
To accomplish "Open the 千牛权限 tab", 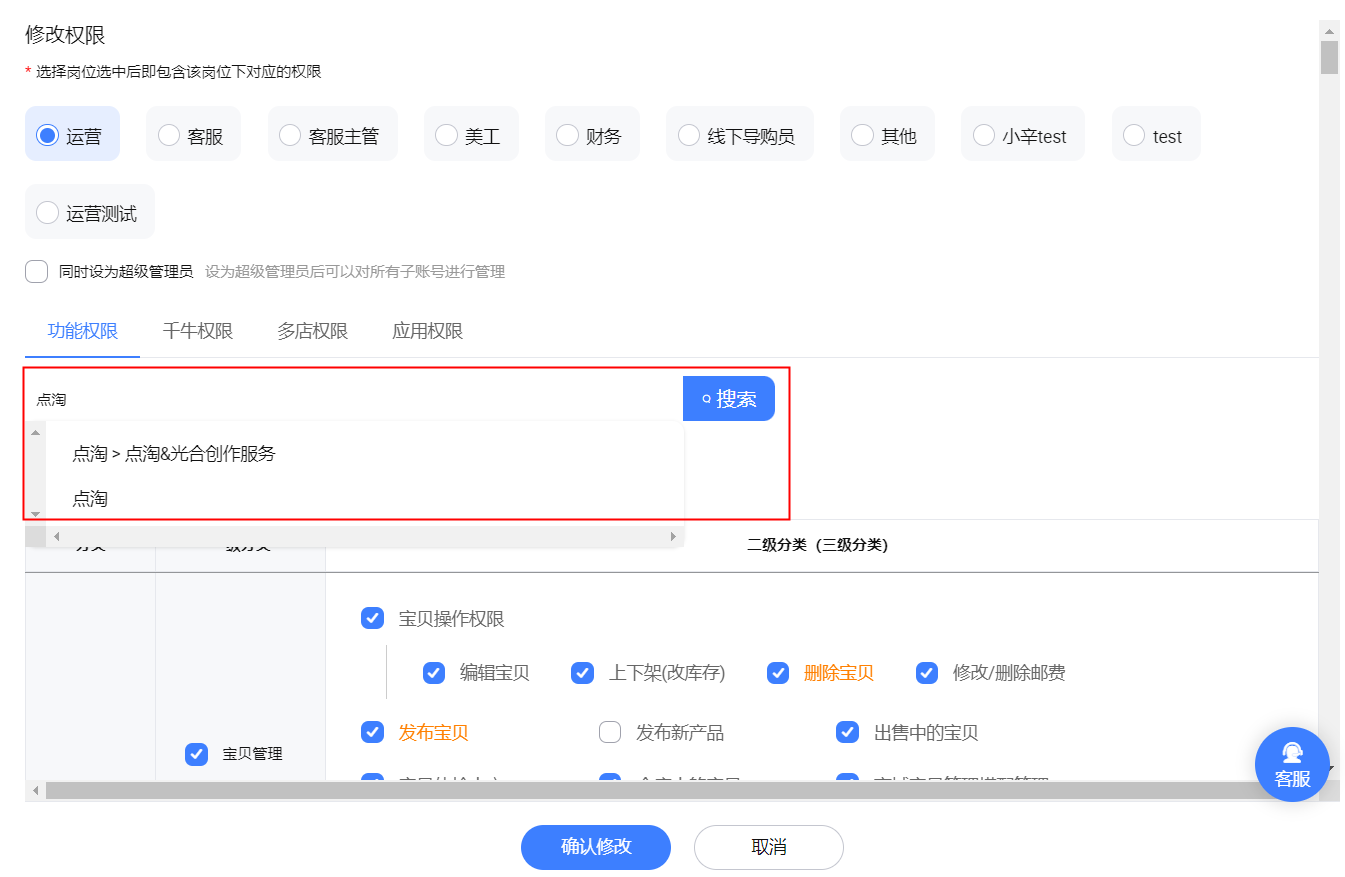I will [198, 331].
